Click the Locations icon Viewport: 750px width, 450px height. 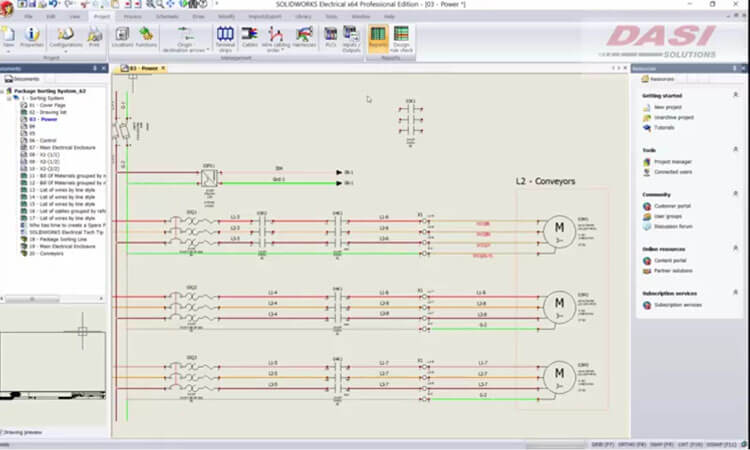coord(122,38)
